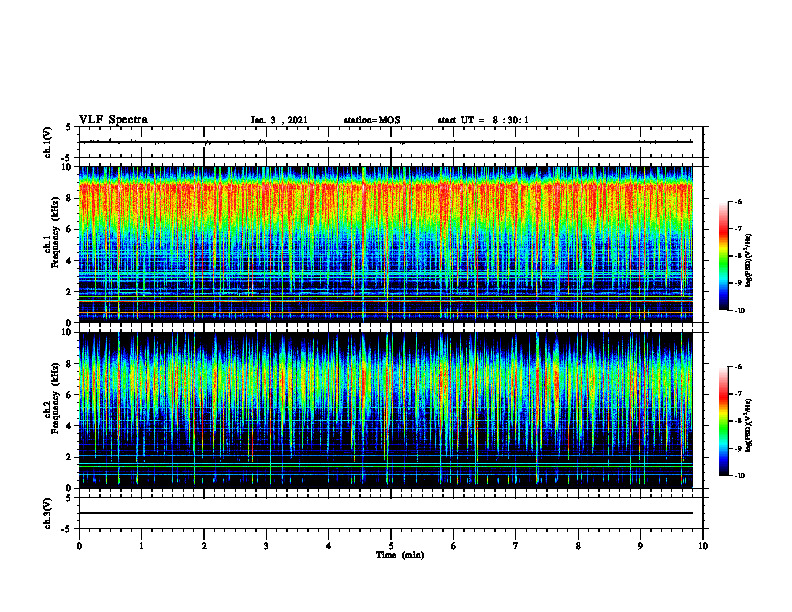Click the "7" minute tick label on Time axis
Image resolution: width=792 pixels, height=612 pixels.
516,546
